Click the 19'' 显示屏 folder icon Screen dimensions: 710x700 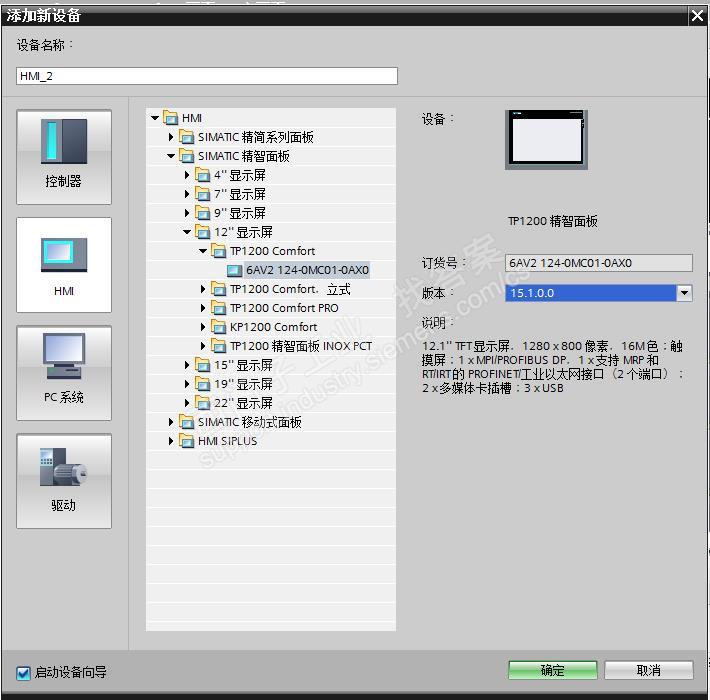coord(203,384)
